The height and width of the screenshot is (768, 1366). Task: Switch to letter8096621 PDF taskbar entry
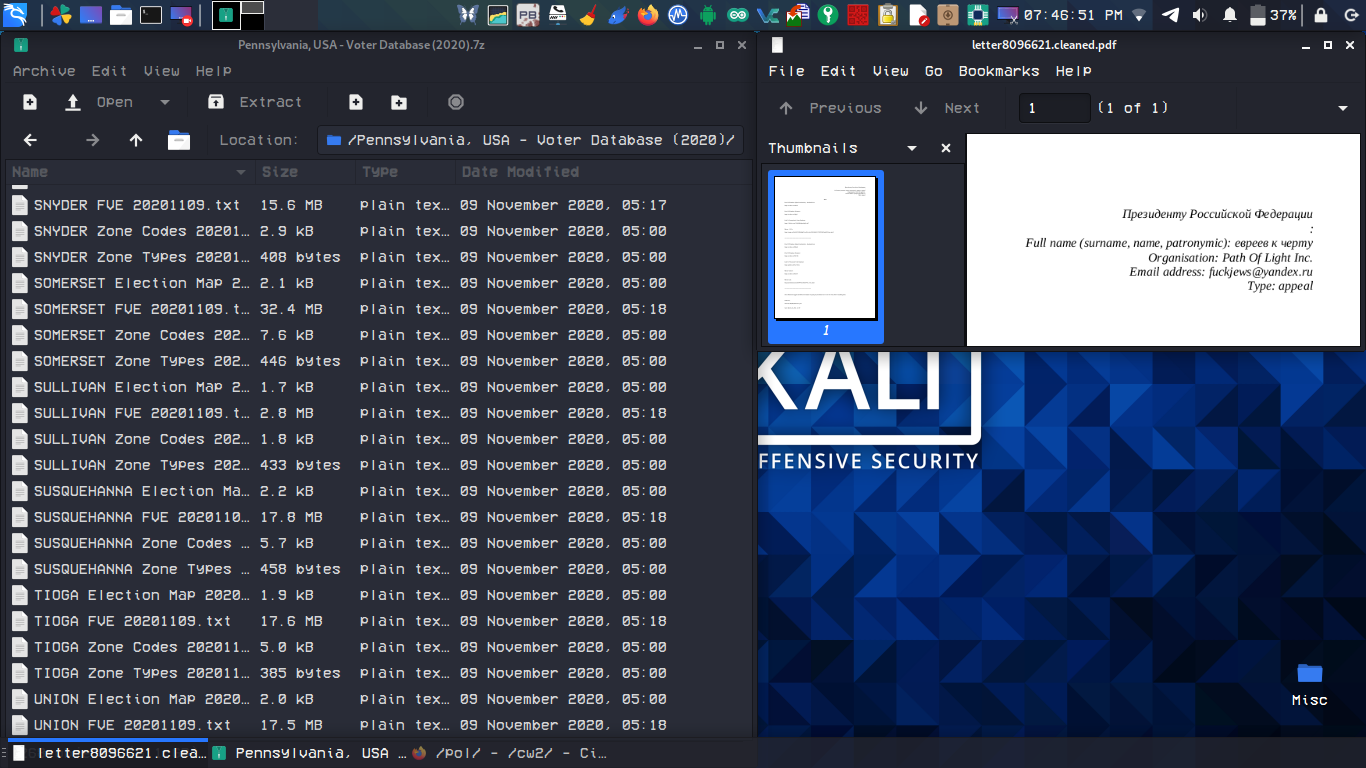coord(108,753)
